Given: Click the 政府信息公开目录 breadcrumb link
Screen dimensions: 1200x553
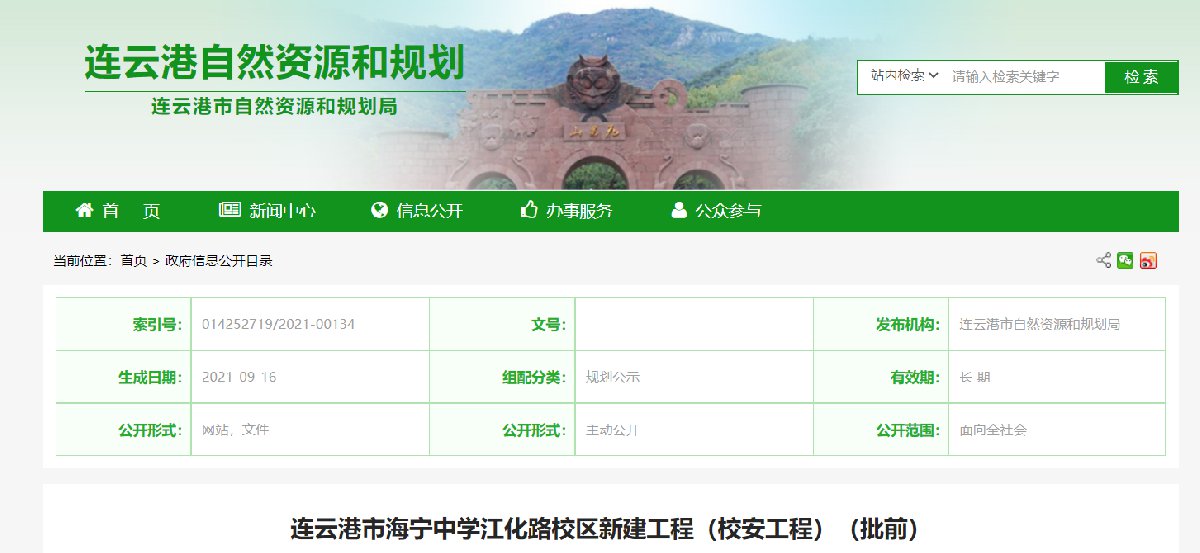Looking at the screenshot, I should [x=219, y=261].
